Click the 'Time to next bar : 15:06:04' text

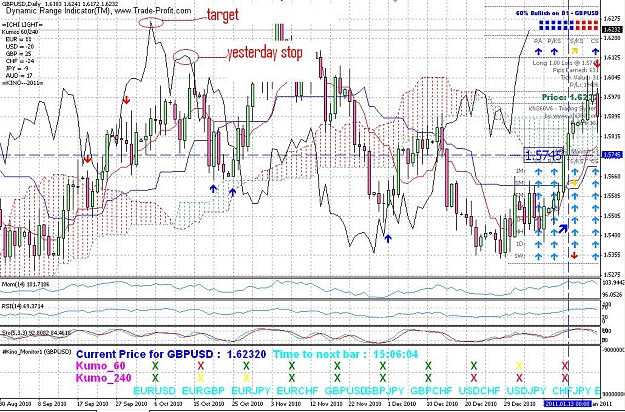pyautogui.click(x=345, y=354)
